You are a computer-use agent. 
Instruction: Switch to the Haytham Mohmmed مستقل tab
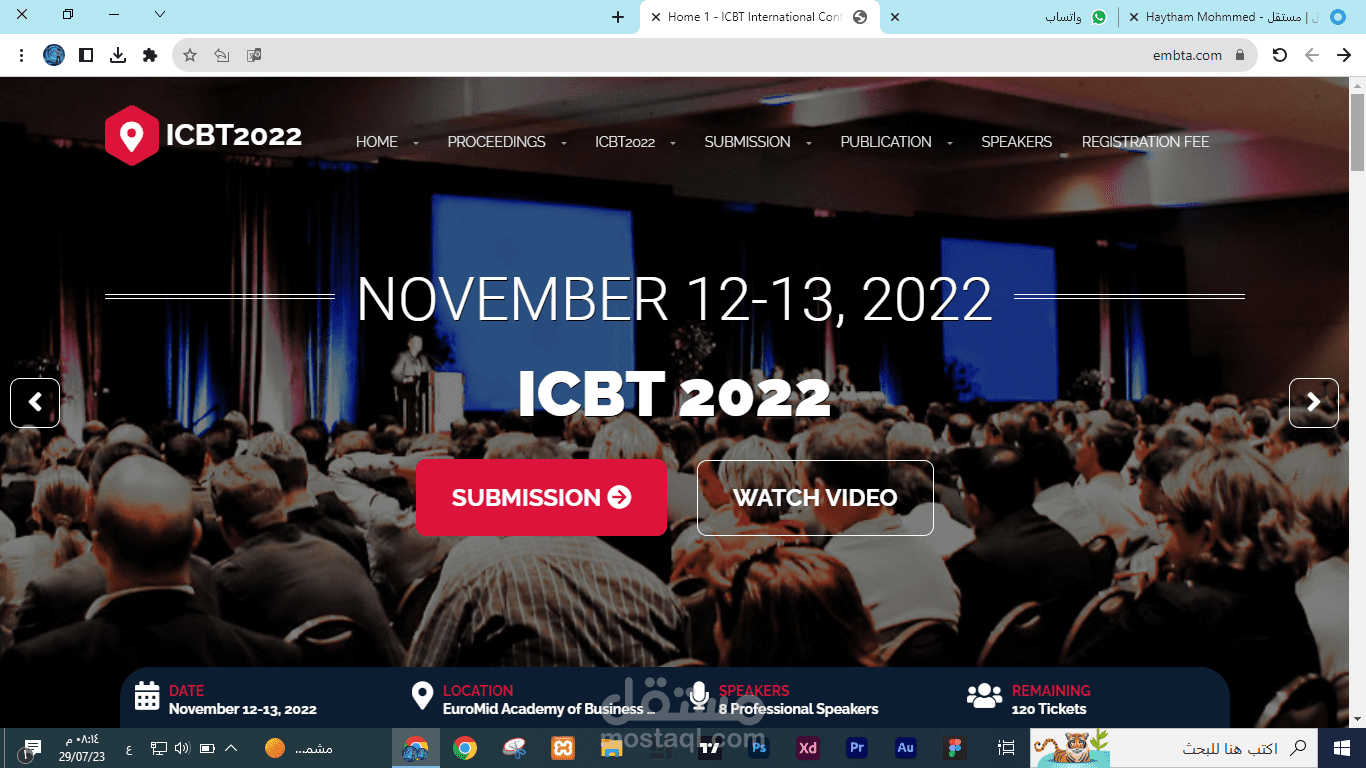(1240, 17)
